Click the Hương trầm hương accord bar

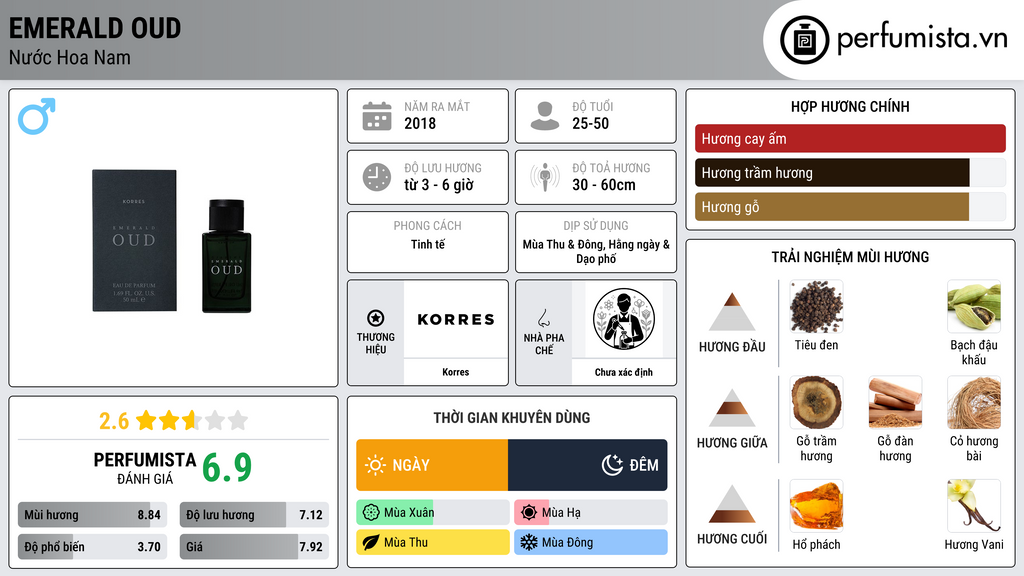pos(850,173)
